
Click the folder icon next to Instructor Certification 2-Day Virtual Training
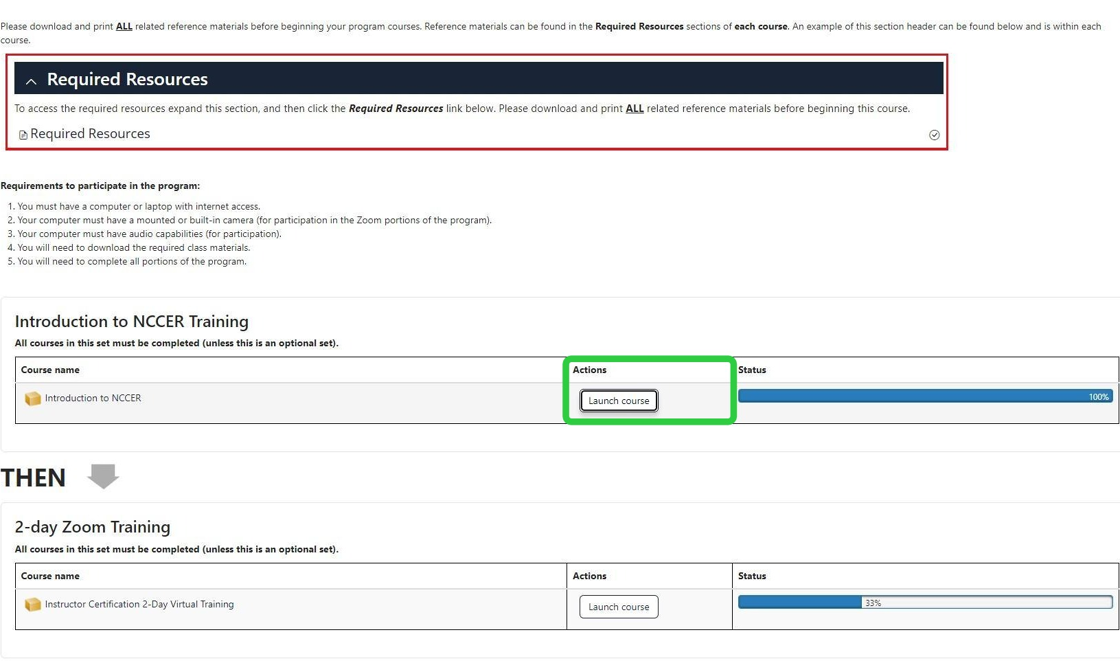click(33, 604)
